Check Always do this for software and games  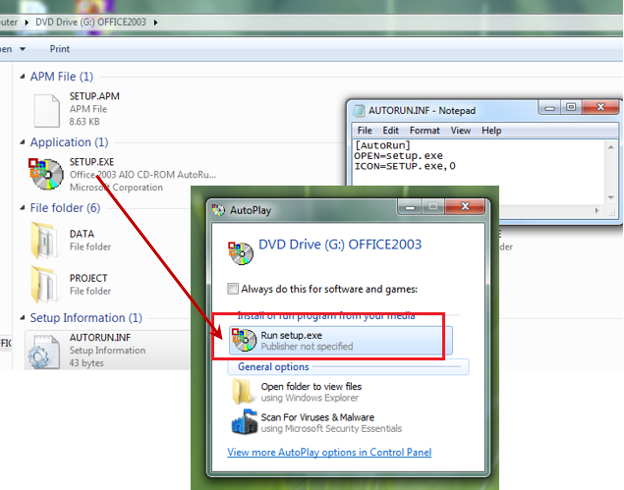coord(233,289)
